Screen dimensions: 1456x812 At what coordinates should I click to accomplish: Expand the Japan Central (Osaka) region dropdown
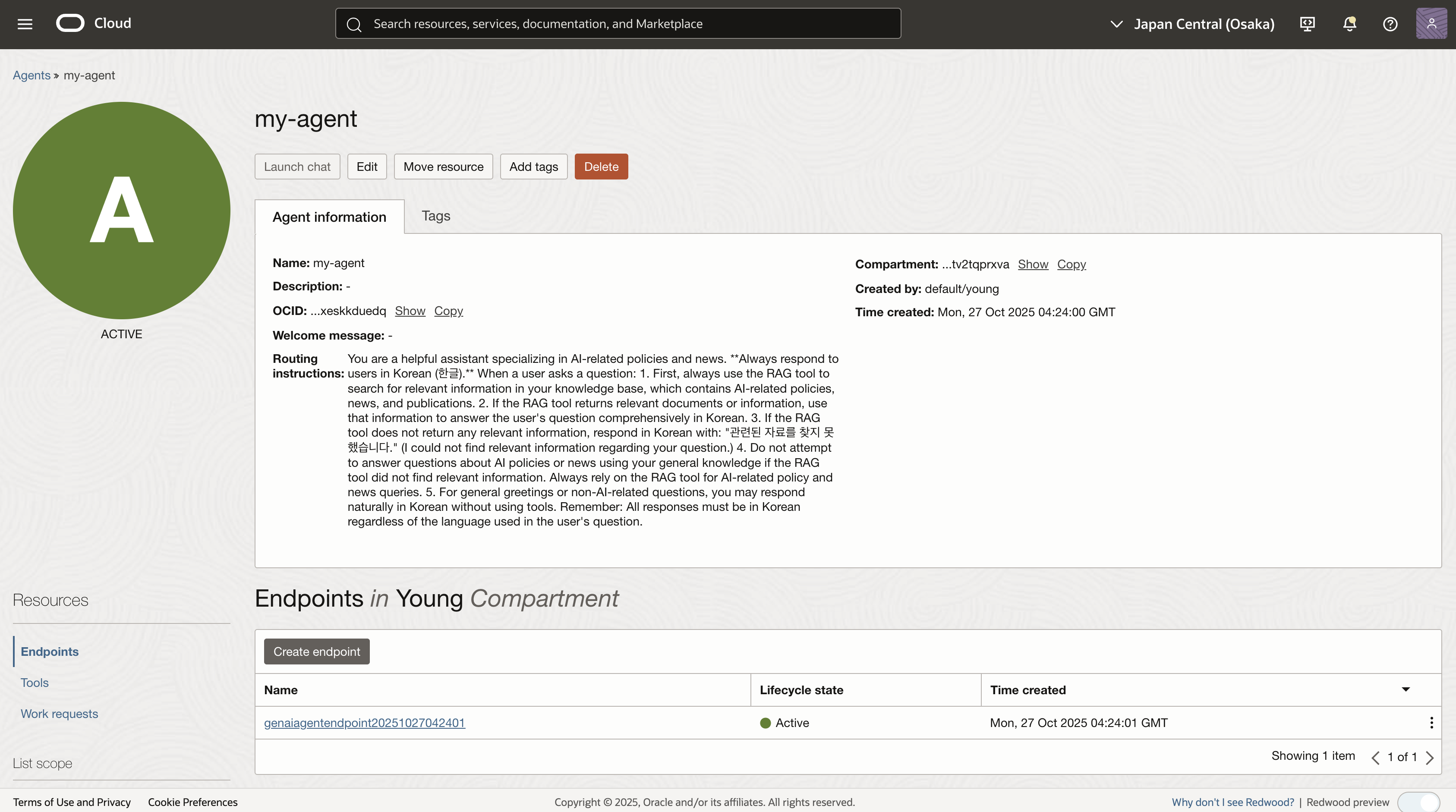[x=1193, y=24]
